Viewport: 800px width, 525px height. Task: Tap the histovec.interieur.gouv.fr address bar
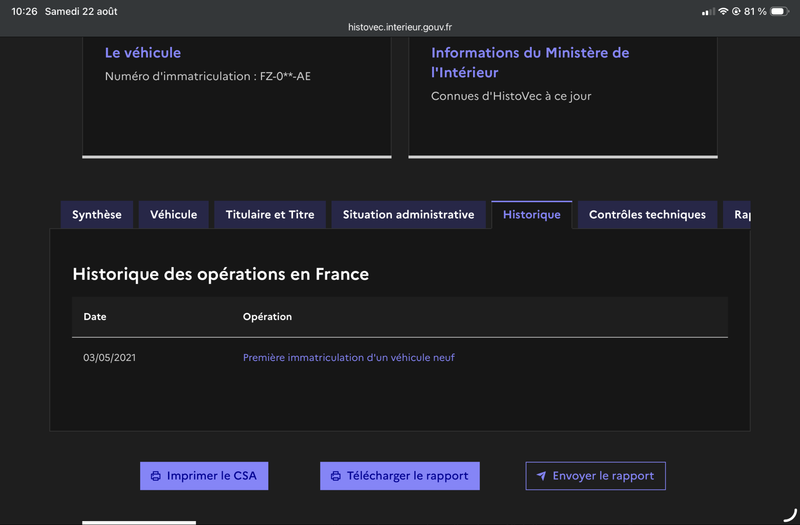pos(400,27)
